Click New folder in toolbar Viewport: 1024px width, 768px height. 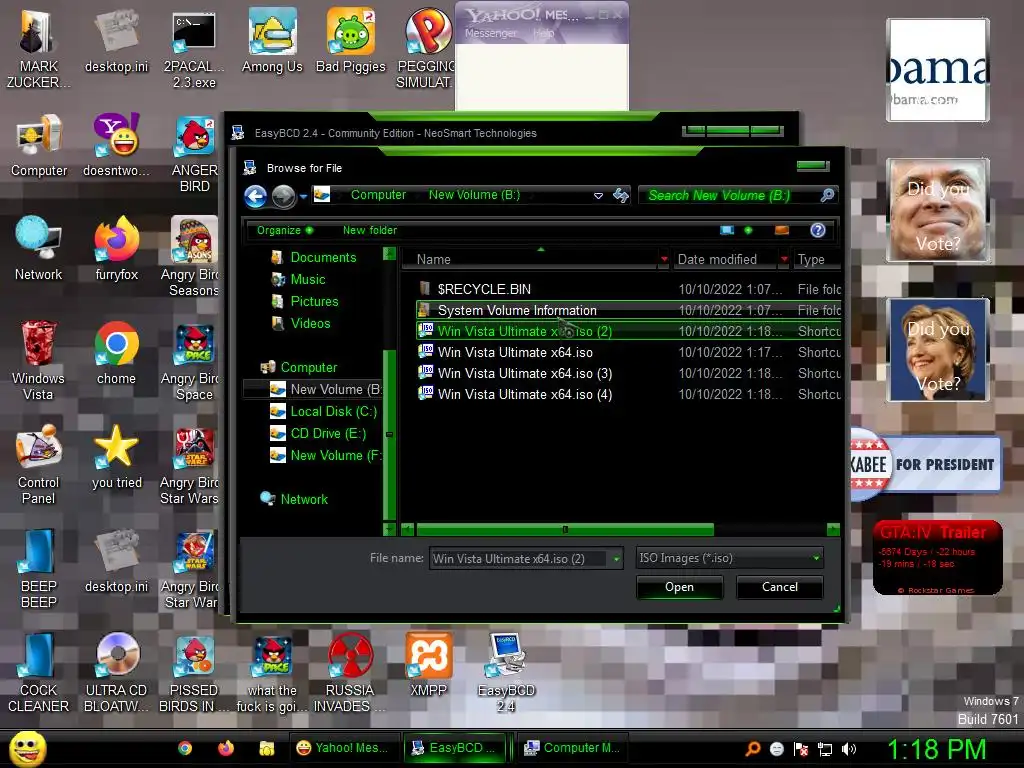(370, 230)
